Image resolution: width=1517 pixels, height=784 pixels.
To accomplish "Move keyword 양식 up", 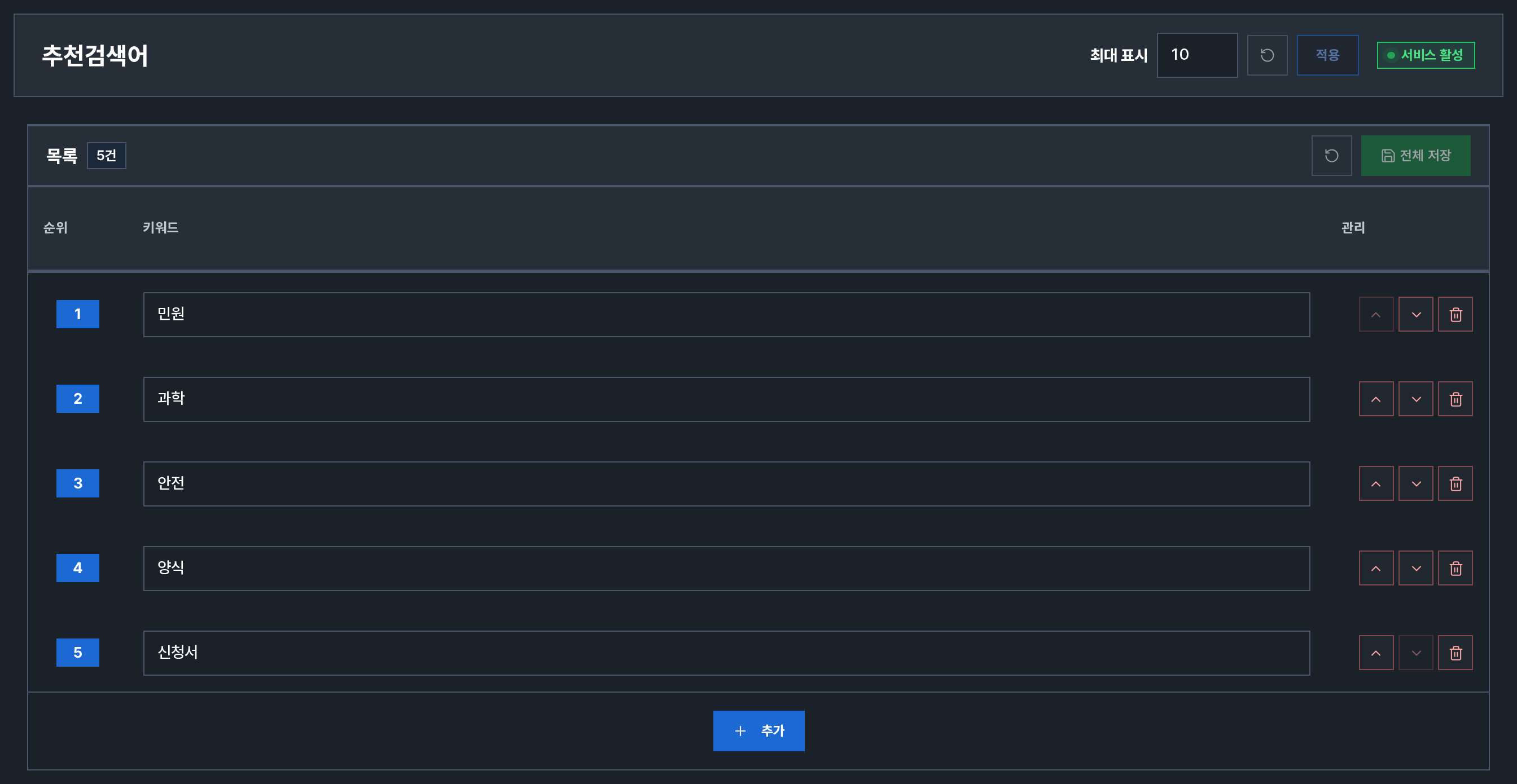I will [1376, 568].
